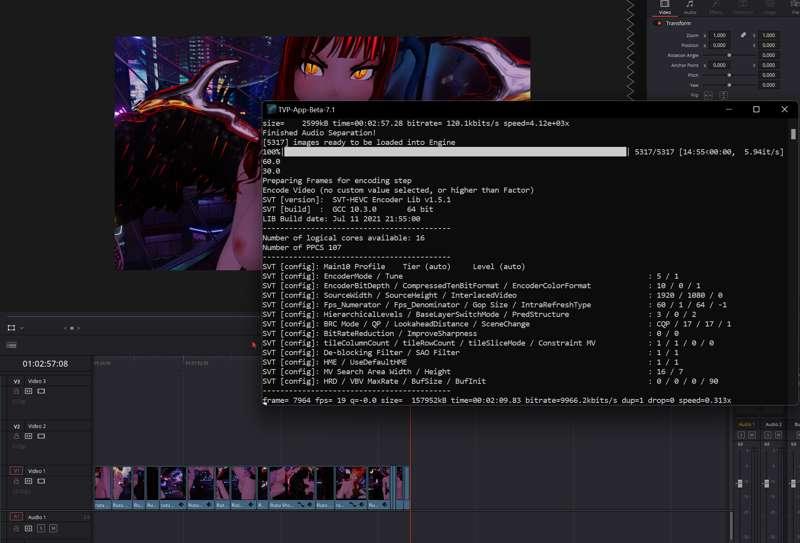Open the Audio tab in the Inspector
800x543 pixels.
(690, 7)
